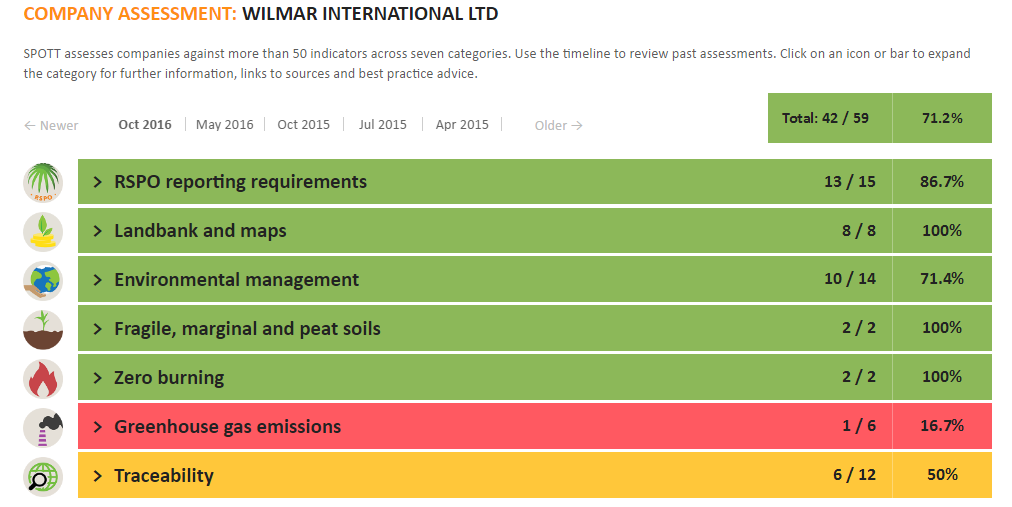Viewport: 1012px width, 507px height.
Task: Click the Landbank and maps plant-on-coins icon
Action: [43, 232]
